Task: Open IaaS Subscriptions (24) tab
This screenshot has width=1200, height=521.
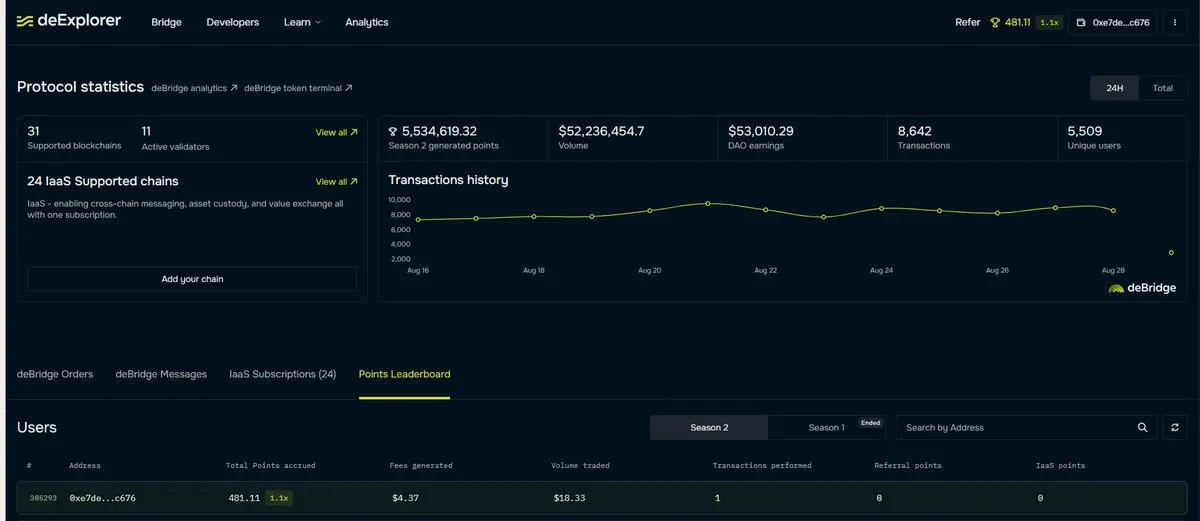Action: pos(283,374)
